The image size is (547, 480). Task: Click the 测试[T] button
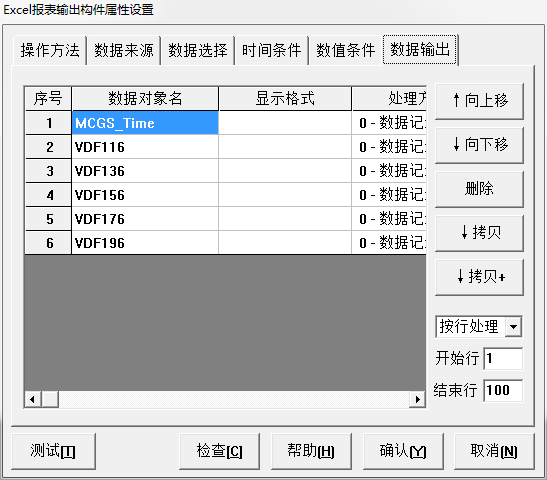(53, 451)
